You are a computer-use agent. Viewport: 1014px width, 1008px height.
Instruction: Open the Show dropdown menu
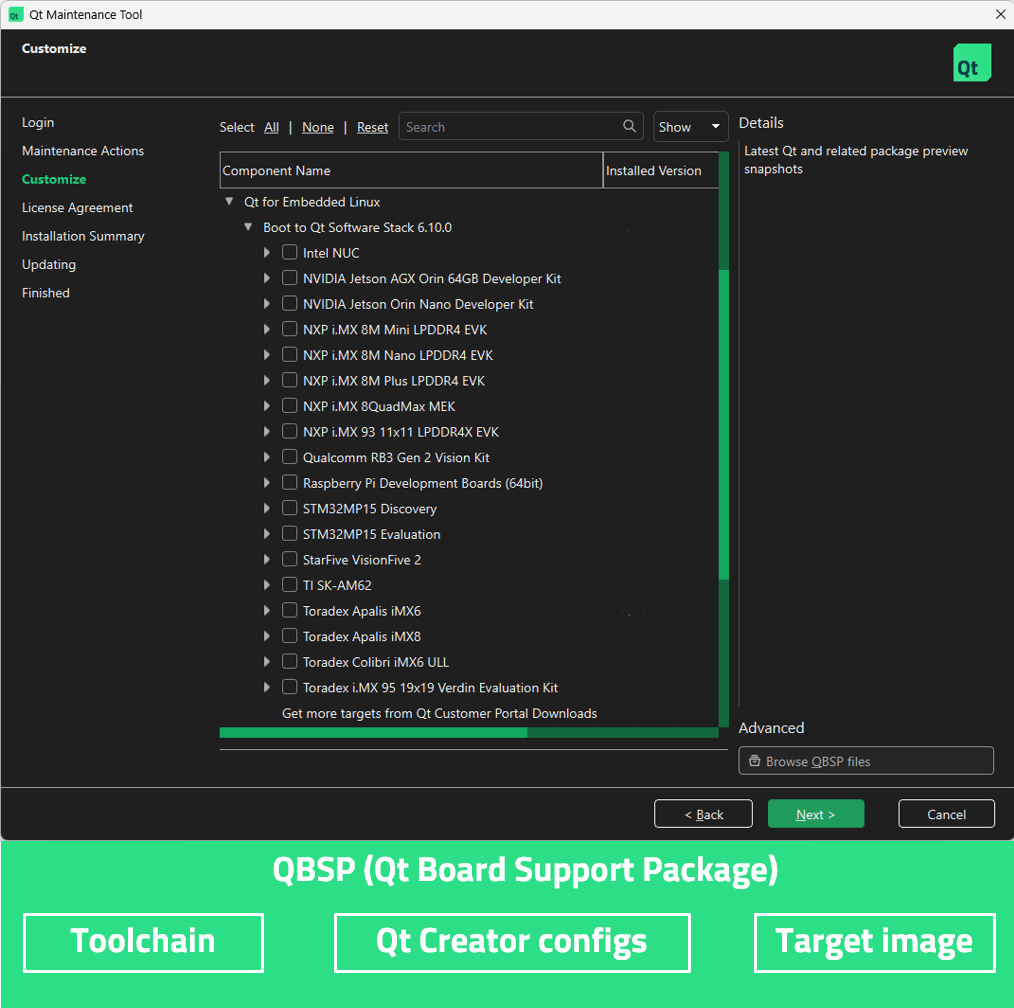690,126
